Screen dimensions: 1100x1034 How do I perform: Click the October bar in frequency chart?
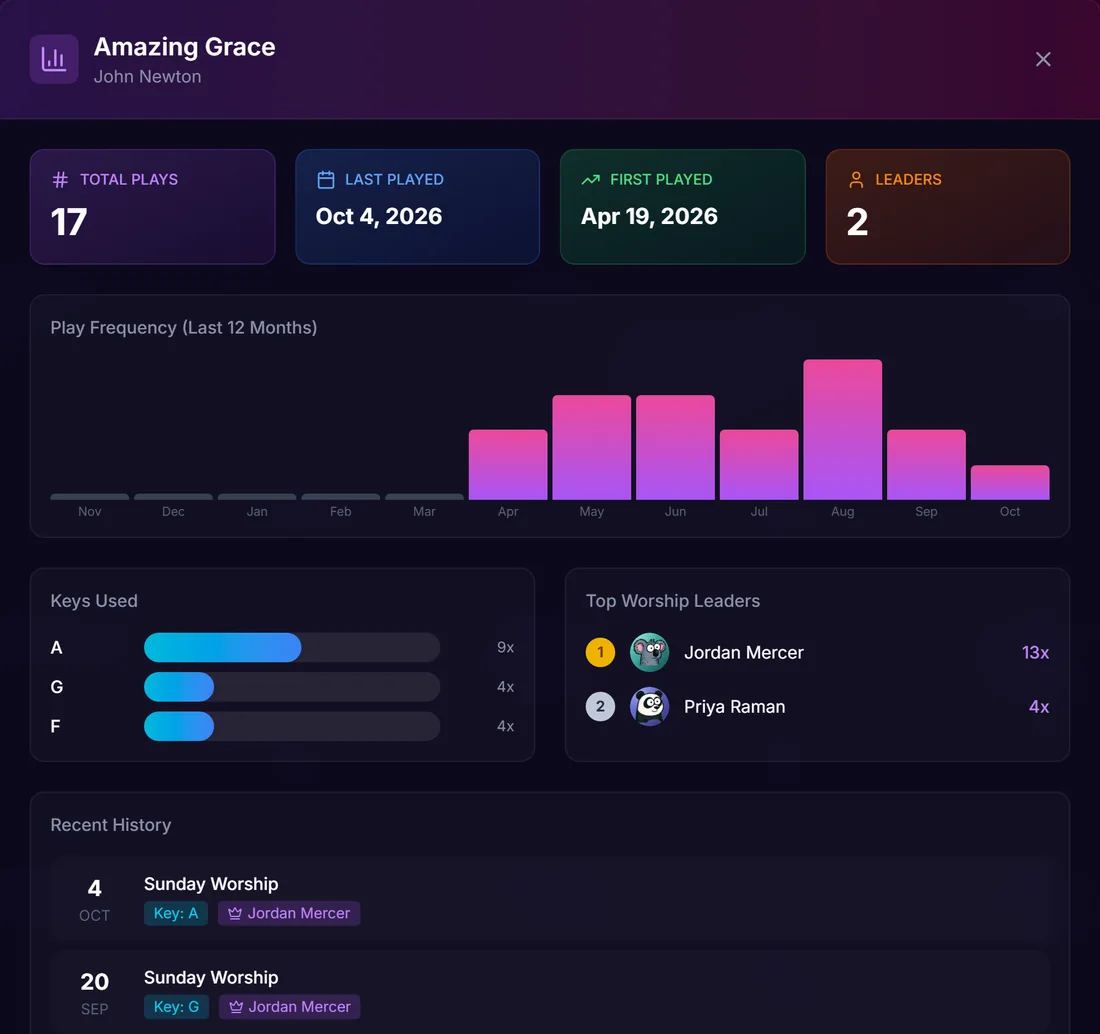coord(1010,483)
